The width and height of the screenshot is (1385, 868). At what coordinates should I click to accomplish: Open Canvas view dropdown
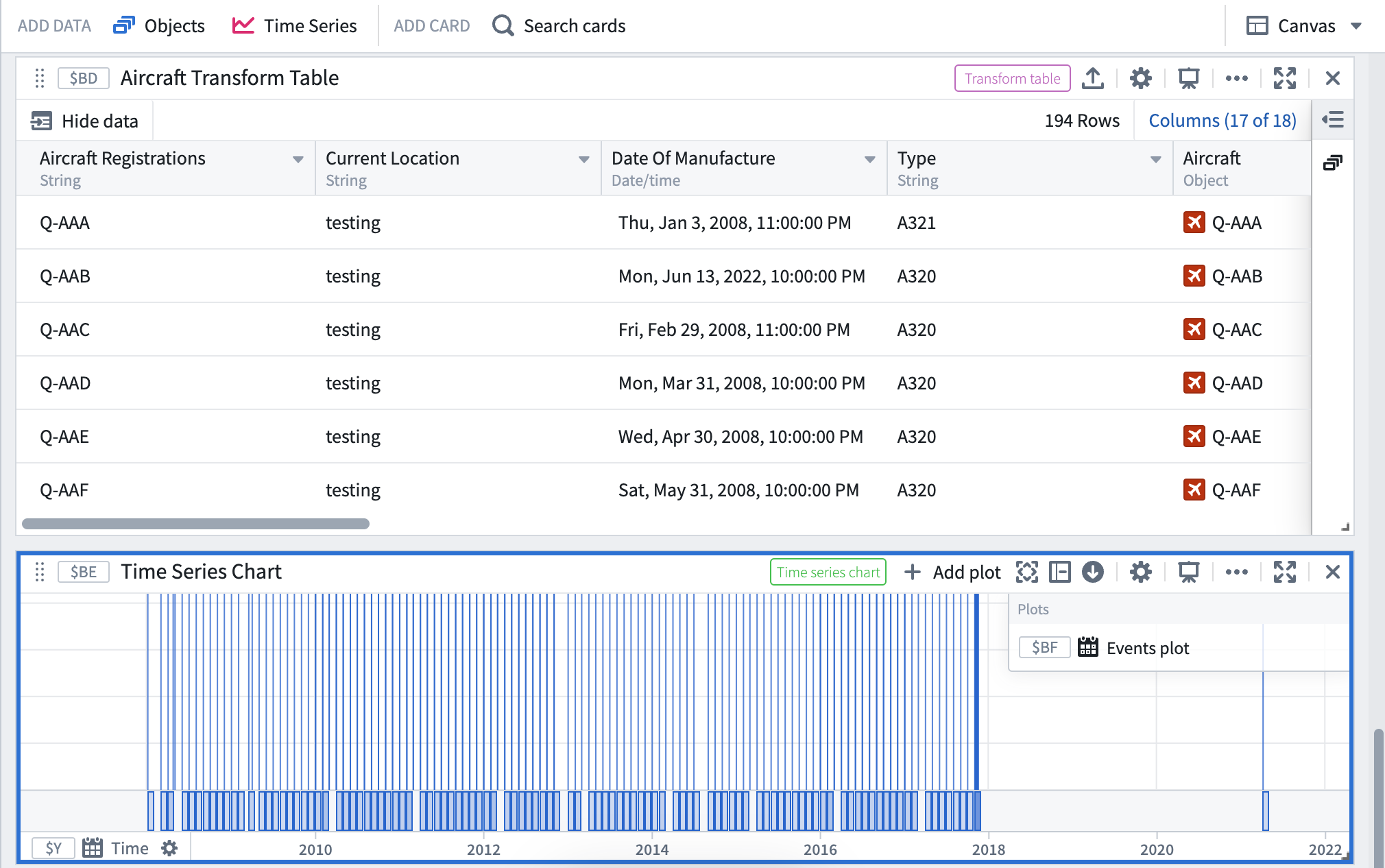tap(1304, 26)
